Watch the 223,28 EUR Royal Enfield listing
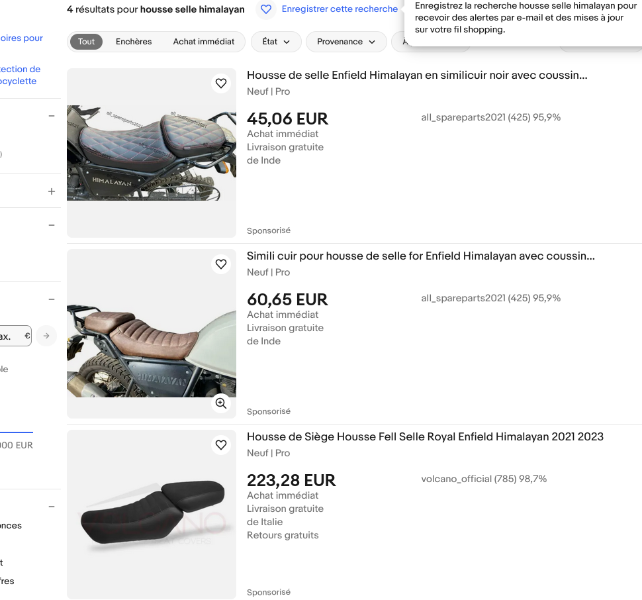 pyautogui.click(x=221, y=445)
